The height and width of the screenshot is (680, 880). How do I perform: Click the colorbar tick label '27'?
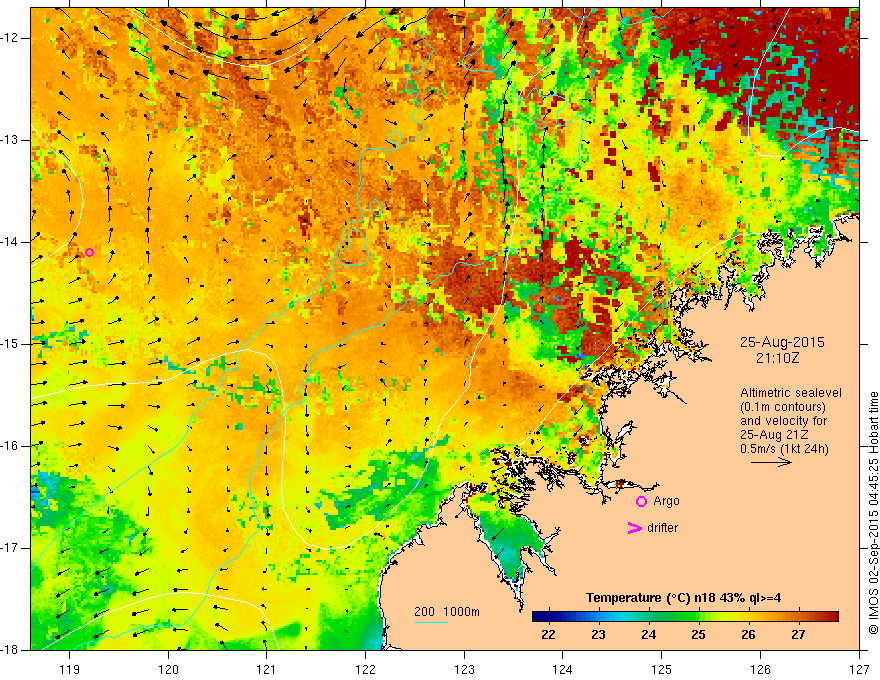(x=798, y=635)
